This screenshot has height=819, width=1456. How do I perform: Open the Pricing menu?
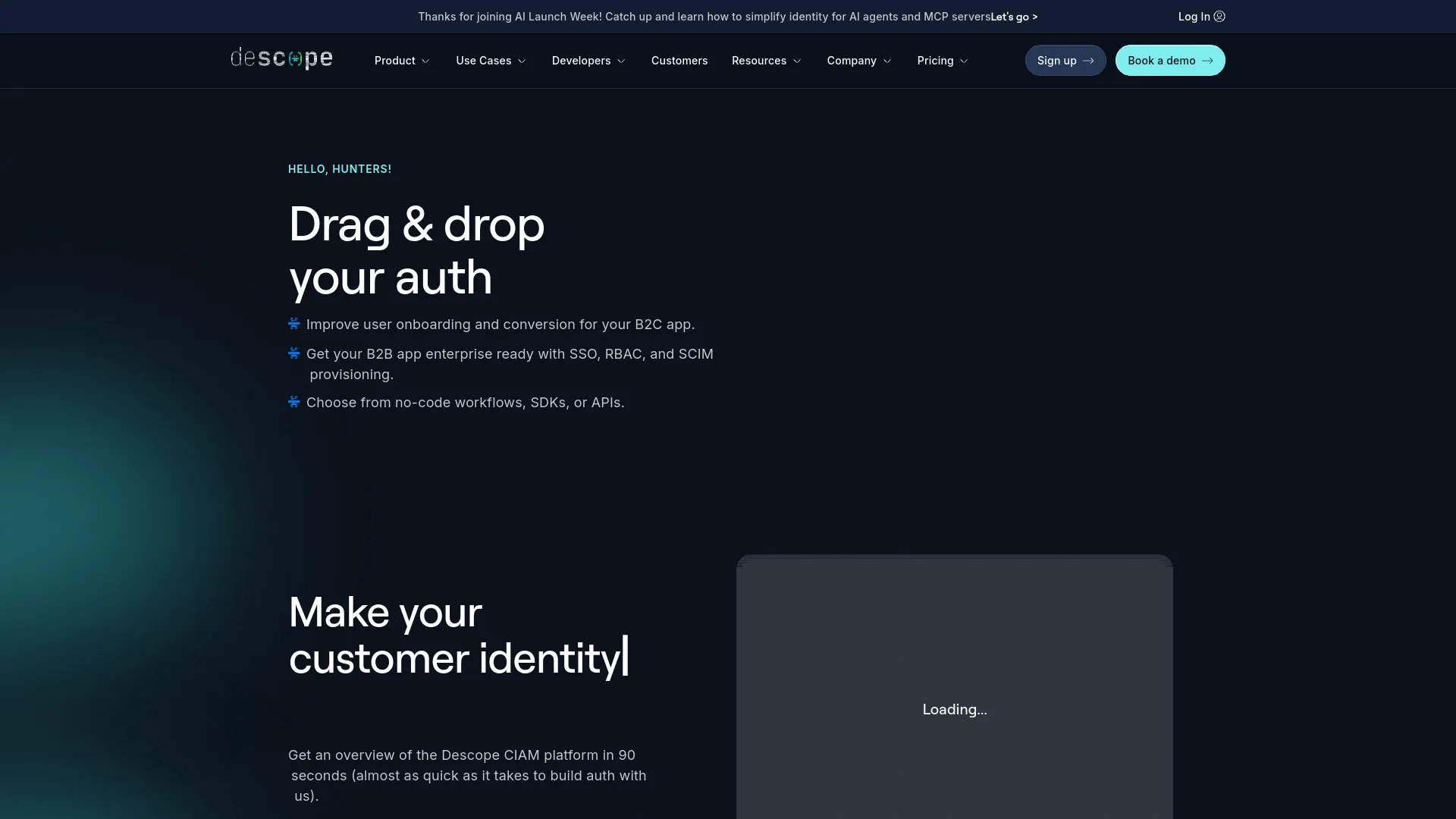(x=943, y=61)
